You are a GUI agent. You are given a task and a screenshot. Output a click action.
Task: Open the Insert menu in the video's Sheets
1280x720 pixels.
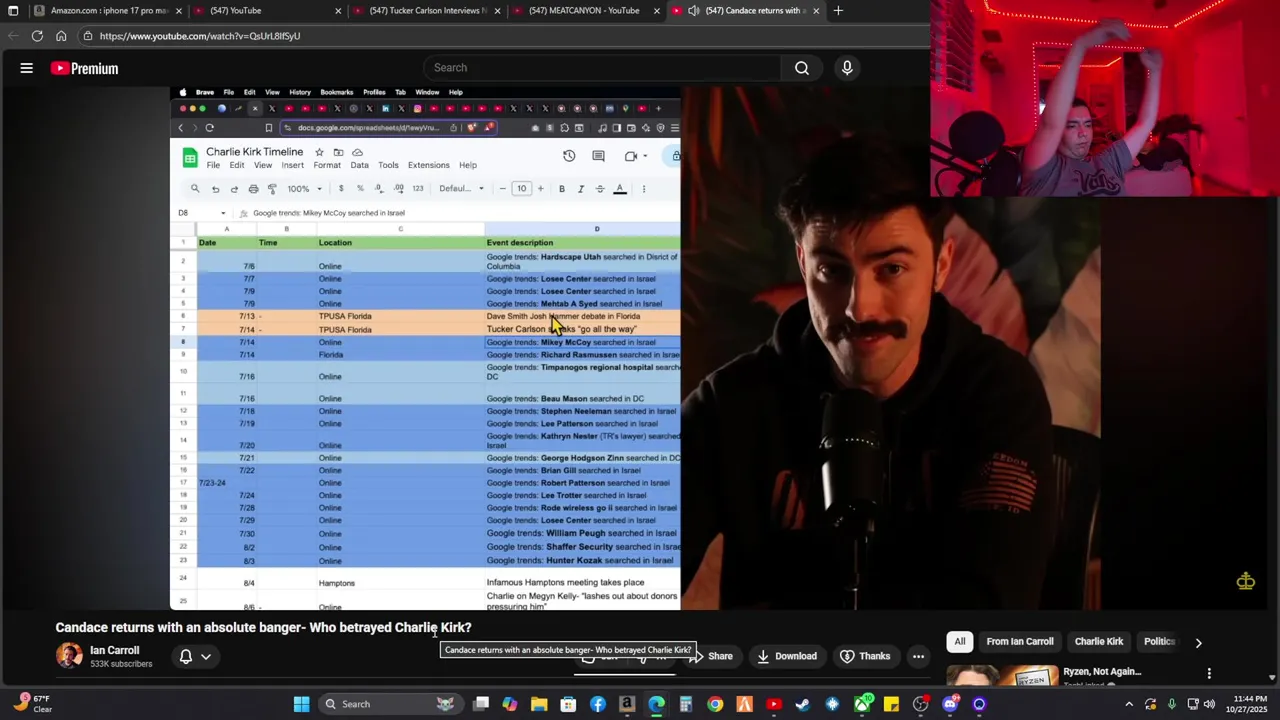[292, 165]
